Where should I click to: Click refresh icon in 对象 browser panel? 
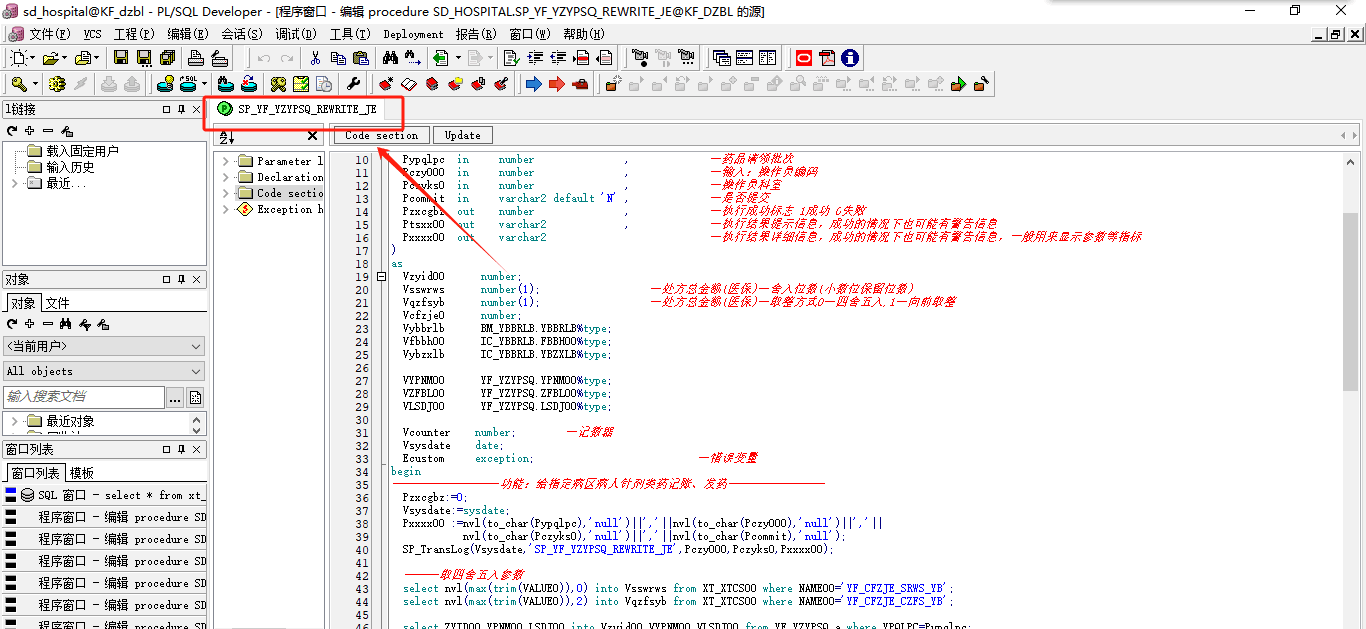[12, 324]
